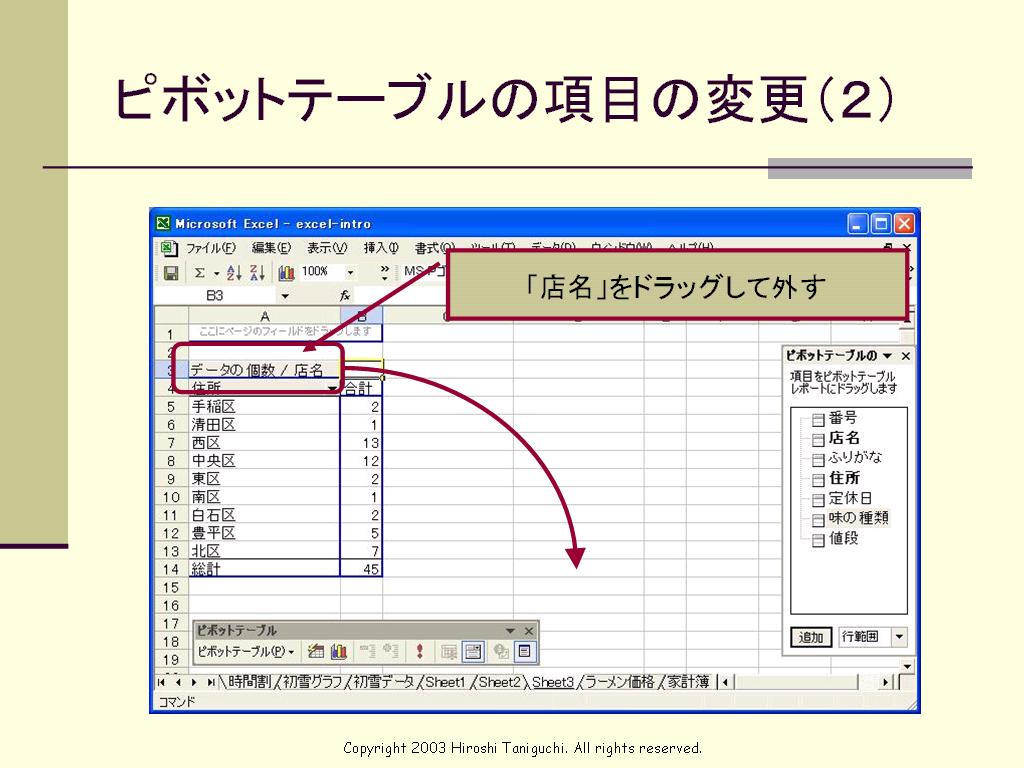Close the PivotTable field list pane
Image resolution: width=1024 pixels, height=768 pixels.
pyautogui.click(x=905, y=356)
